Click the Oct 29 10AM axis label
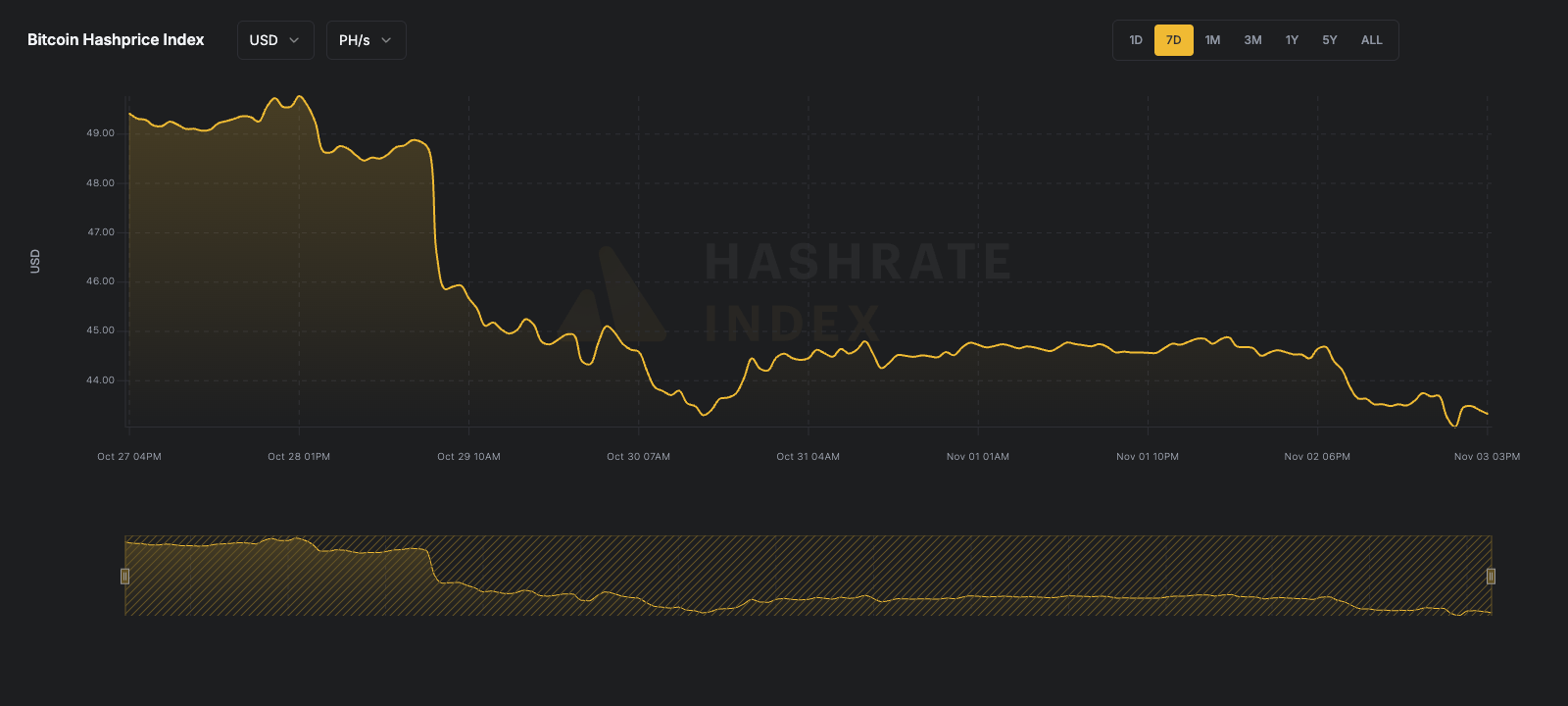Viewport: 1568px width, 706px height. [468, 457]
